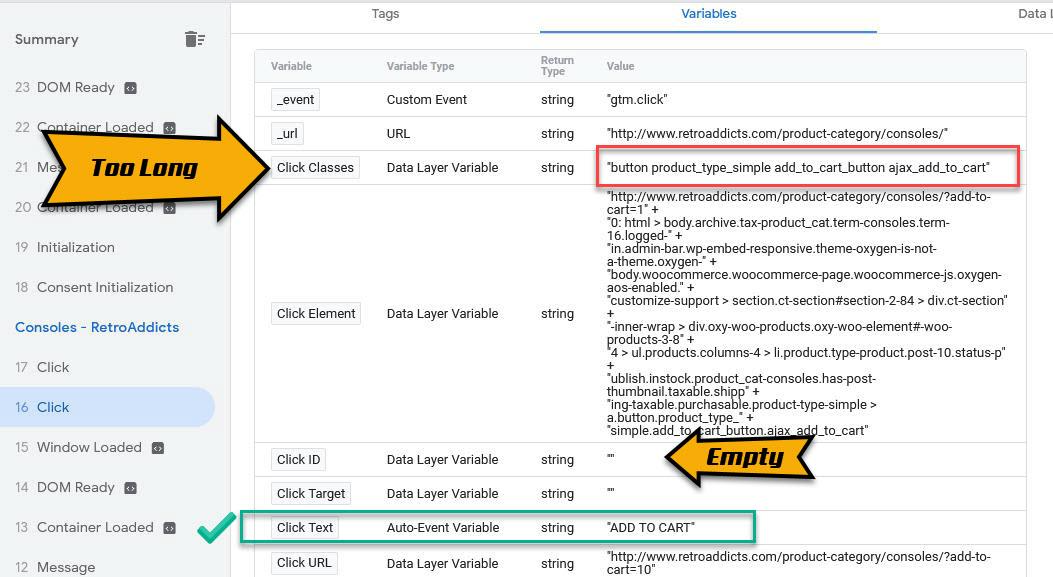Open the Click Element variable
The width and height of the screenshot is (1053, 577).
(315, 313)
